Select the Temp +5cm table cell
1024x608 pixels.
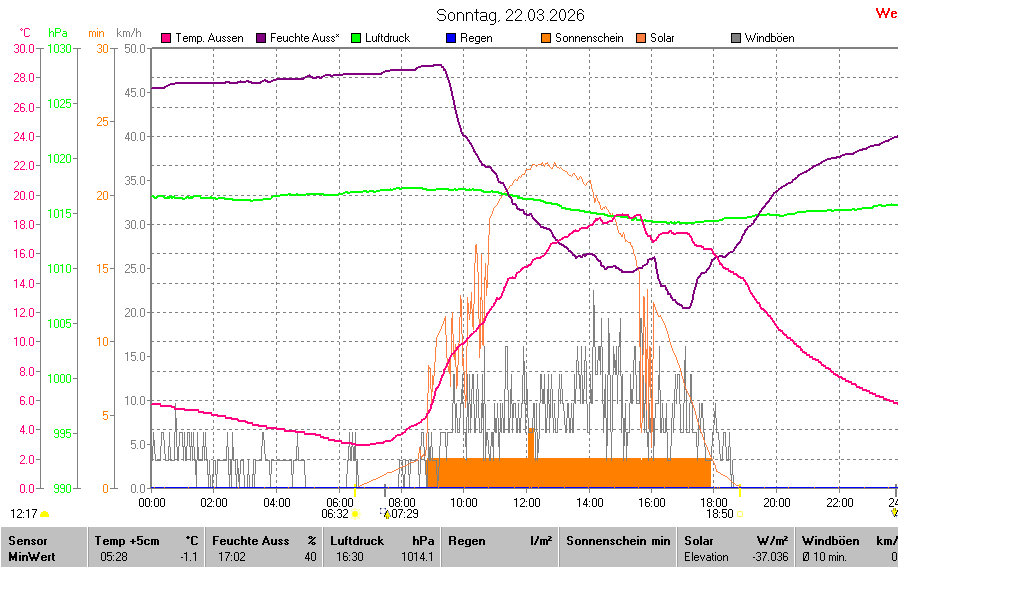146,548
